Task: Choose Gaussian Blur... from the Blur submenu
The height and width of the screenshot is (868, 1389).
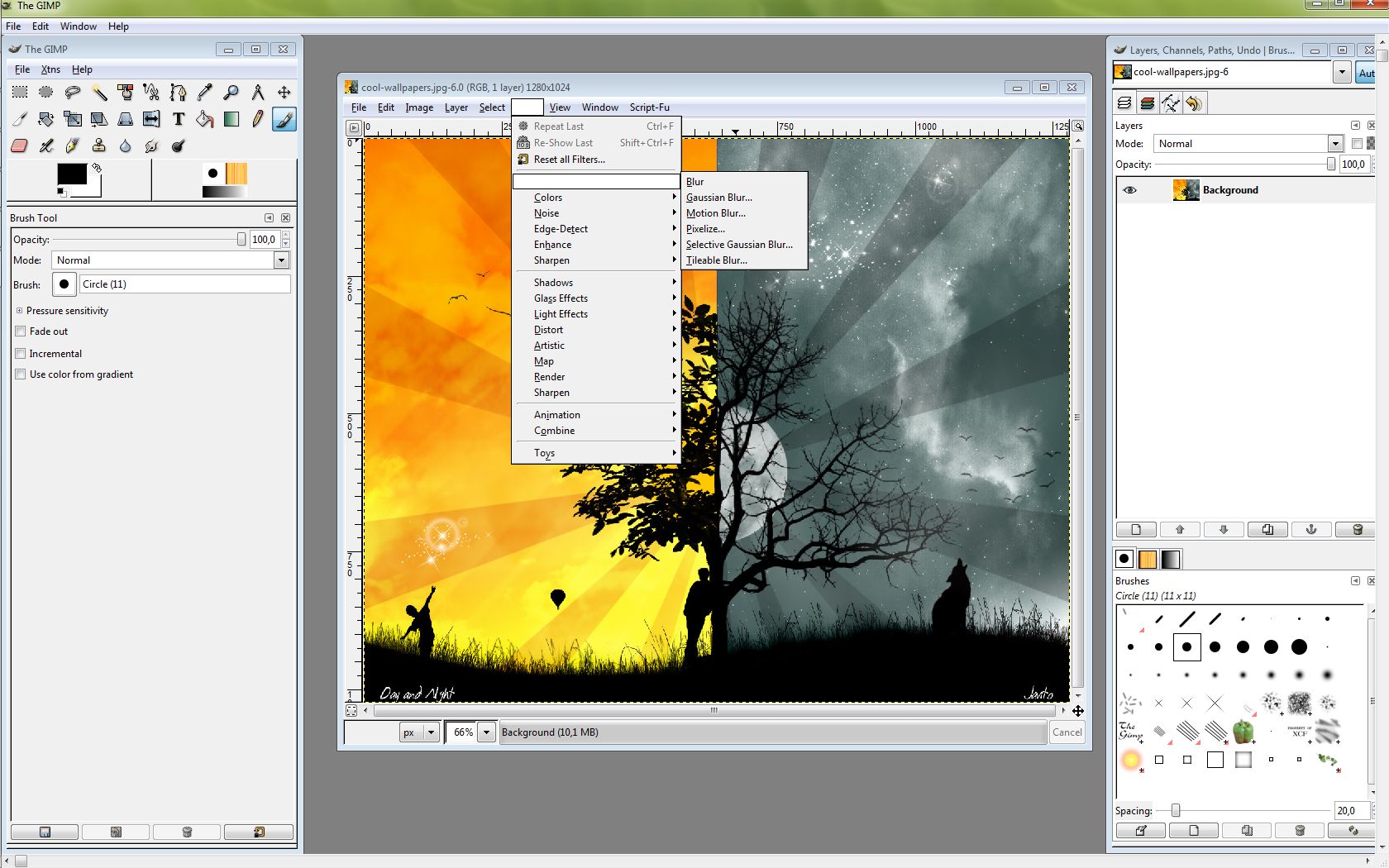Action: pyautogui.click(x=744, y=198)
